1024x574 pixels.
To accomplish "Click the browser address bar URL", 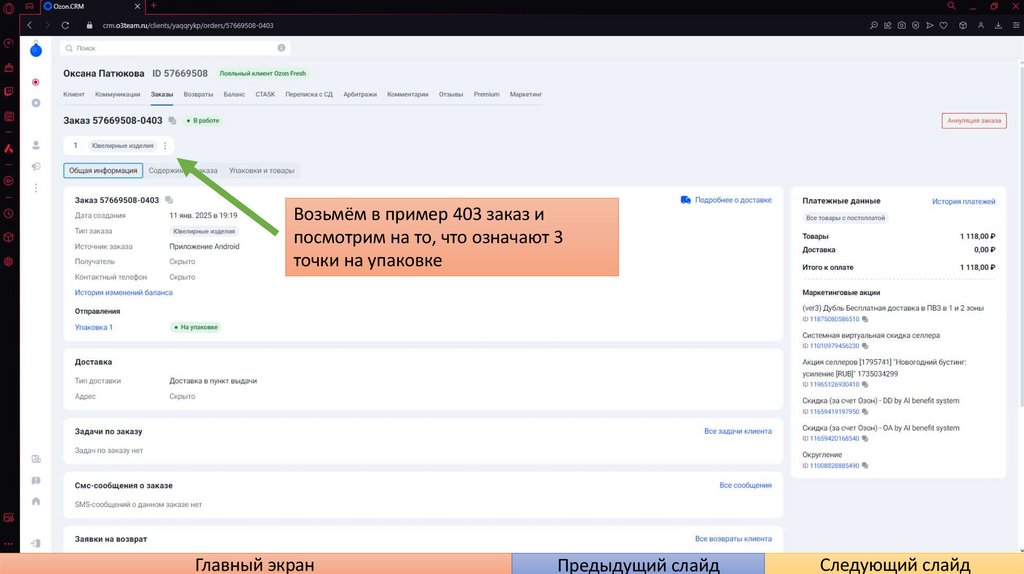I will pos(188,25).
